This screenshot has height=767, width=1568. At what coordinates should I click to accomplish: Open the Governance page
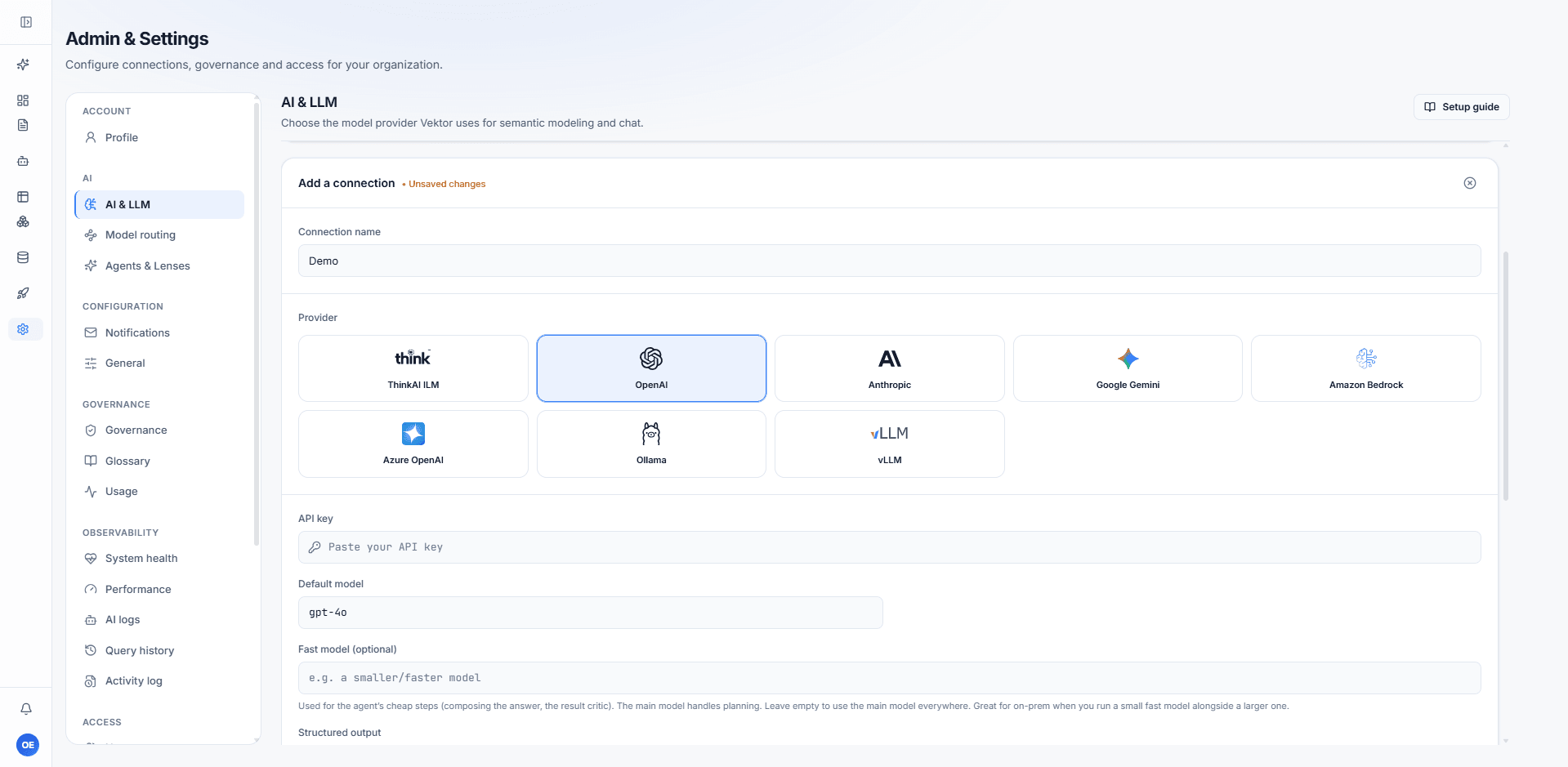coord(159,430)
